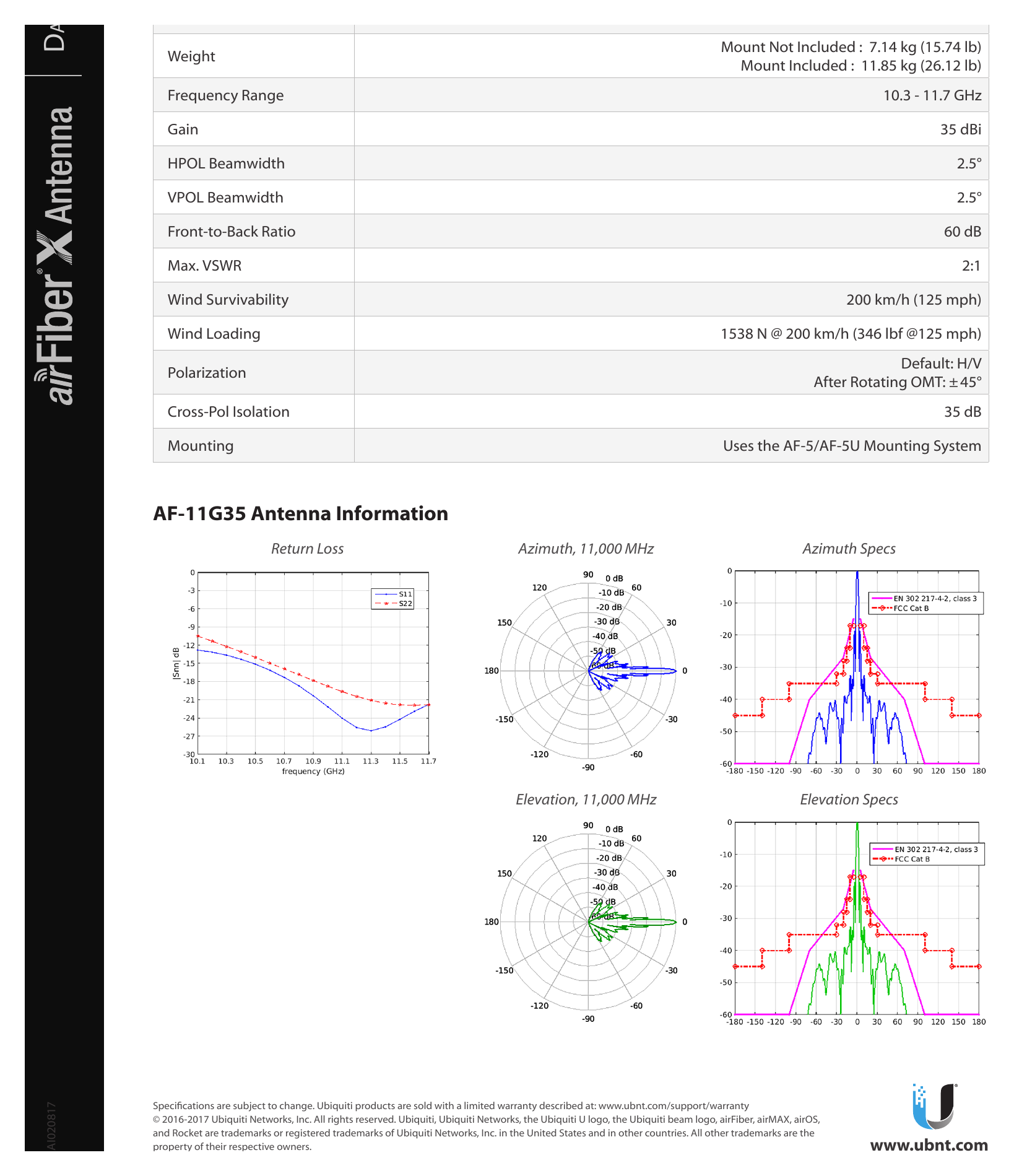Click the Max. VSWR label
This screenshot has height=1176, width=1014.
coord(204,266)
